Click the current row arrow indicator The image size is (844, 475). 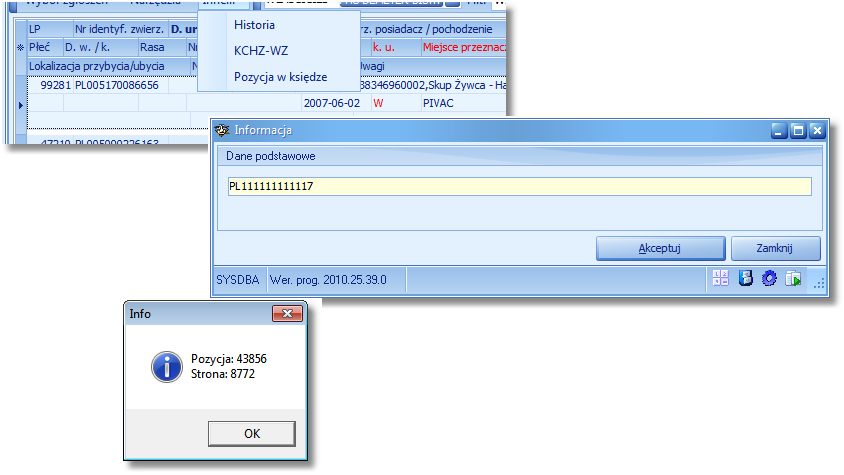20,104
